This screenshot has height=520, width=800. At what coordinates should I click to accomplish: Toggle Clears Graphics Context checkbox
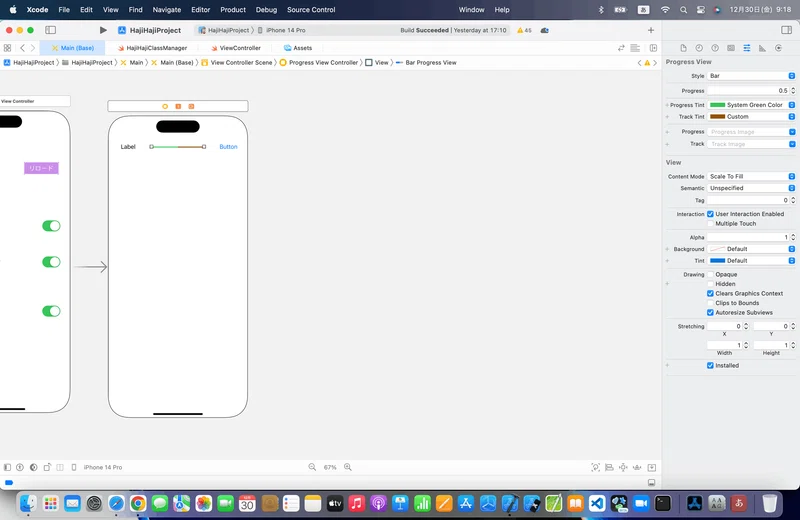(710, 293)
